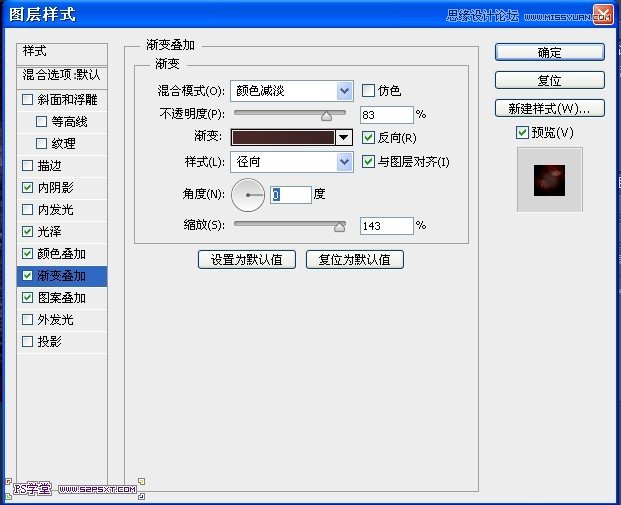Click the dark brown gradient swatch
The height and width of the screenshot is (505, 621).
click(x=283, y=137)
